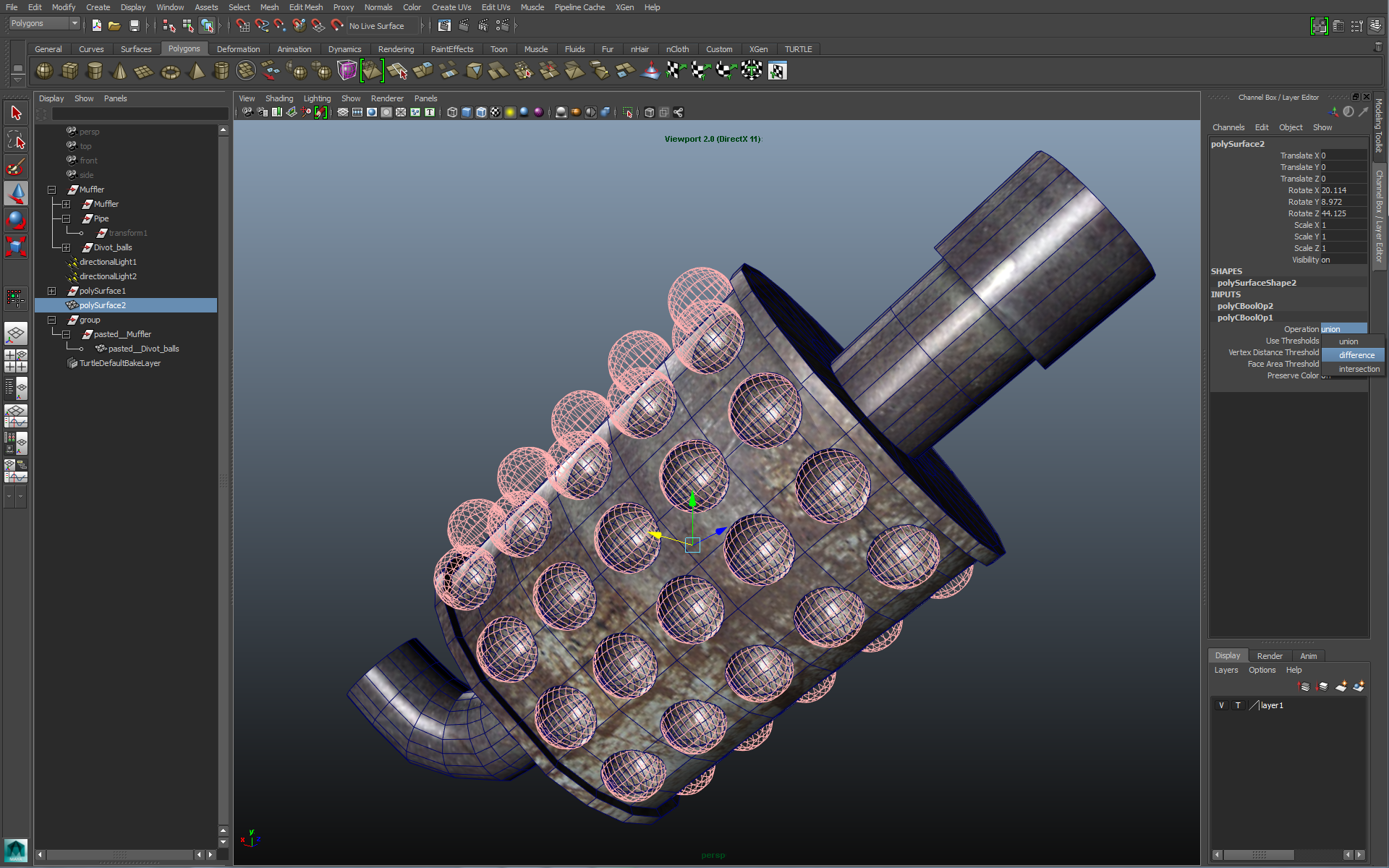The height and width of the screenshot is (868, 1389).
Task: Click the UV Texture Editor shelf icon
Action: [x=777, y=71]
